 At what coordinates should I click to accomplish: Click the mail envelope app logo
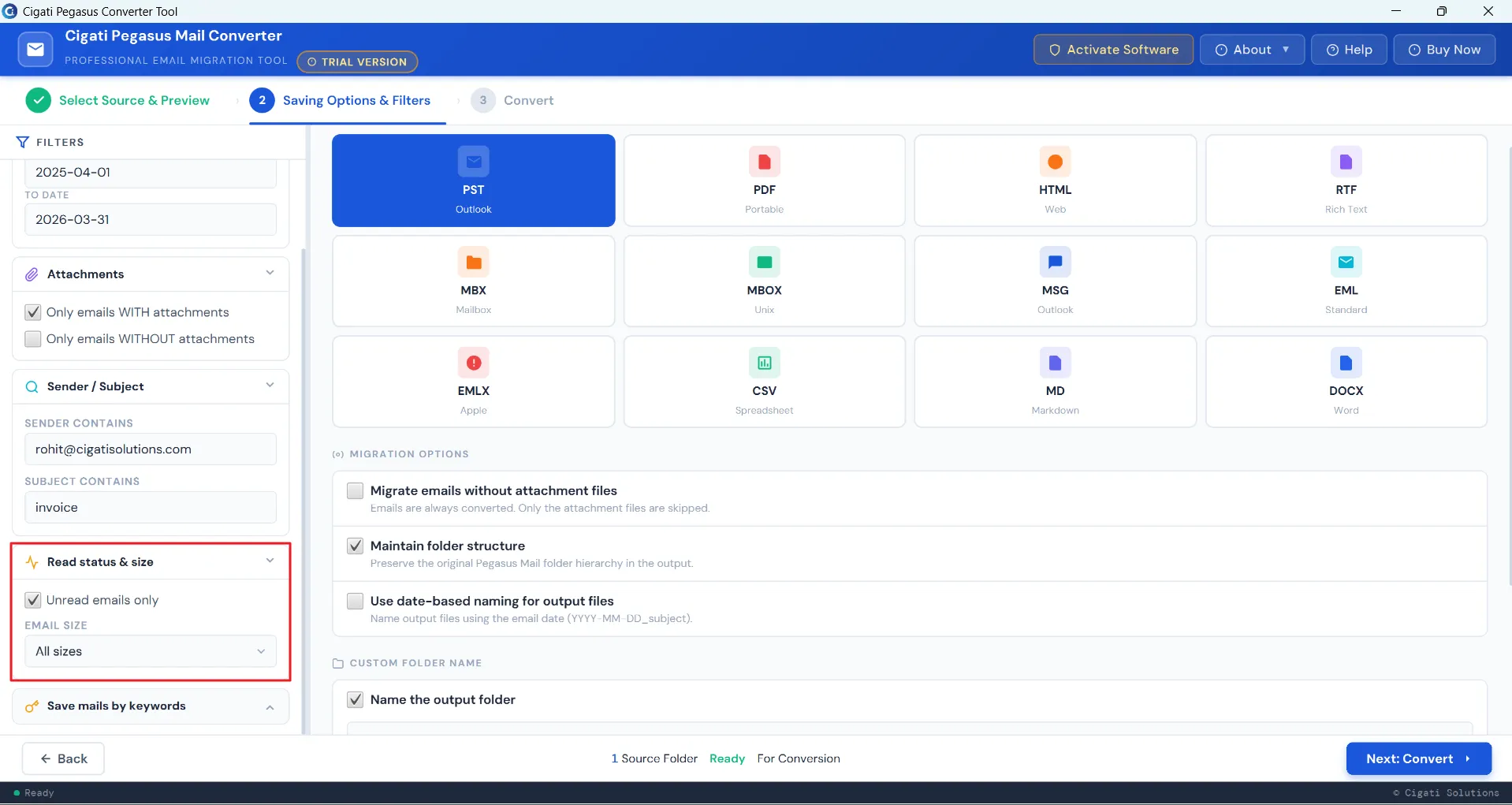coord(35,49)
